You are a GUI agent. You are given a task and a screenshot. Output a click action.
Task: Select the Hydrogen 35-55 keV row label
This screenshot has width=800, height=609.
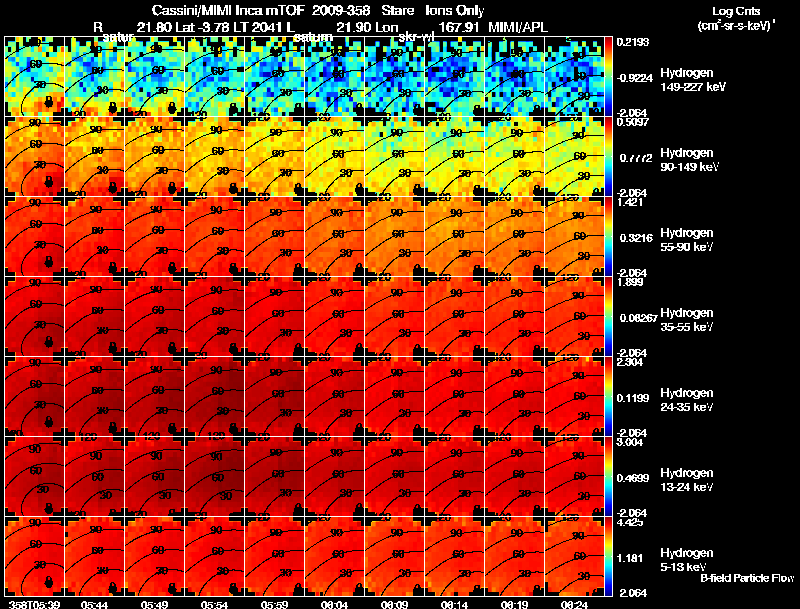tap(687, 320)
